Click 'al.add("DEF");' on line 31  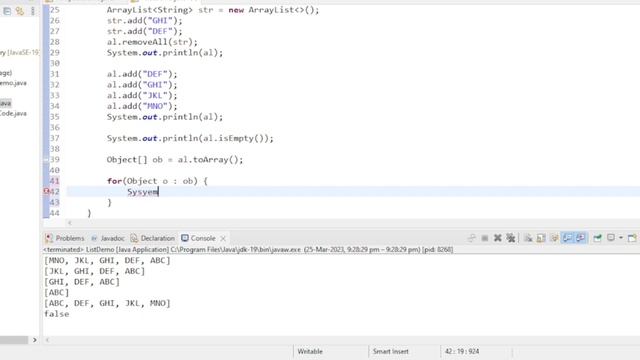tap(142, 74)
